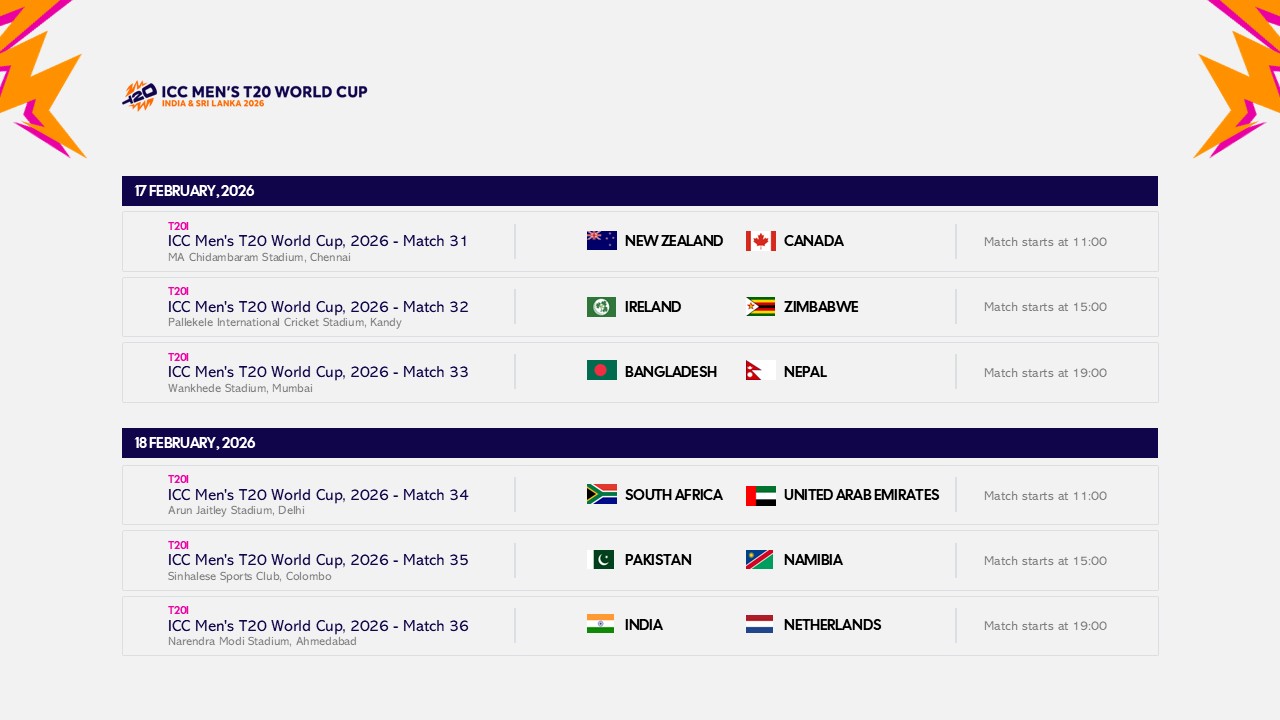Select the T20I label on Match 31
Screen dimensions: 1280x720
(178, 226)
